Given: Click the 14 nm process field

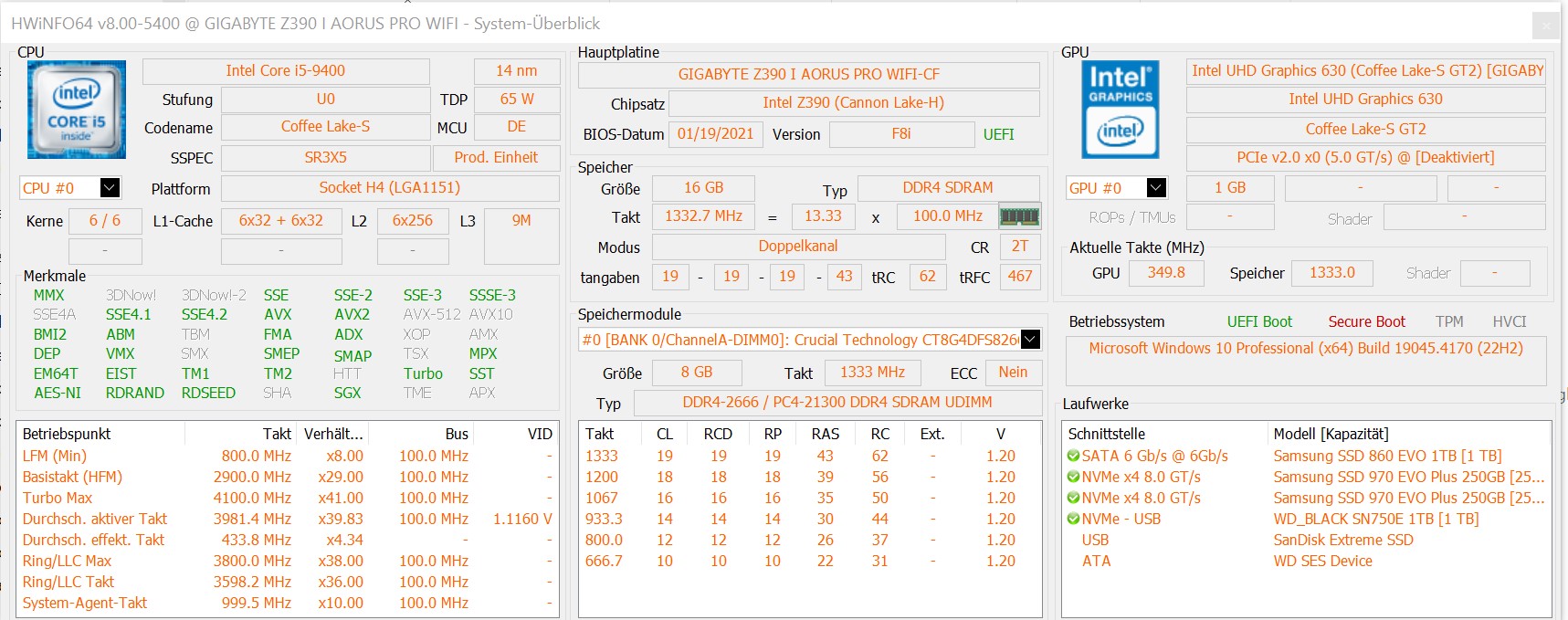Looking at the screenshot, I should point(517,71).
